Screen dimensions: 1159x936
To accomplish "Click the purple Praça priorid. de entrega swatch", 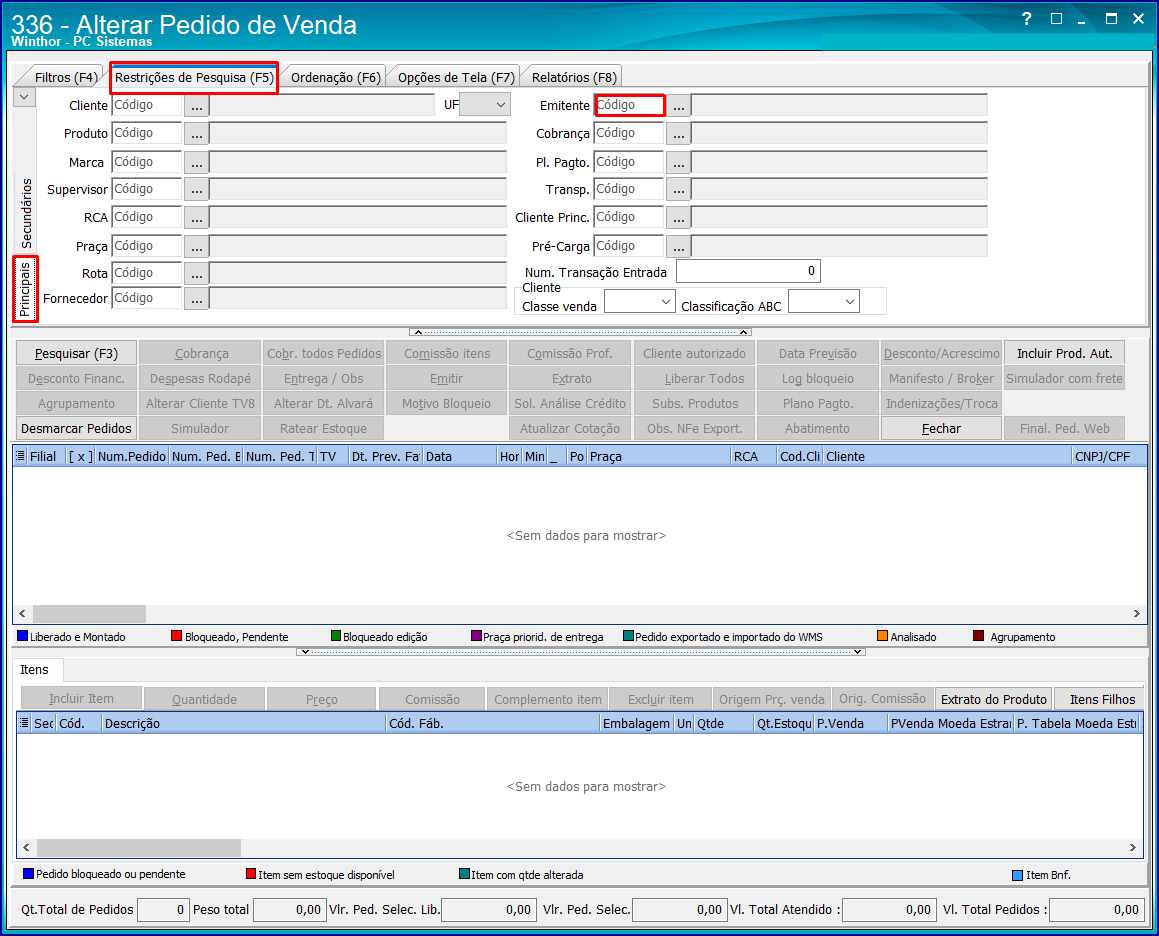I will pos(476,636).
